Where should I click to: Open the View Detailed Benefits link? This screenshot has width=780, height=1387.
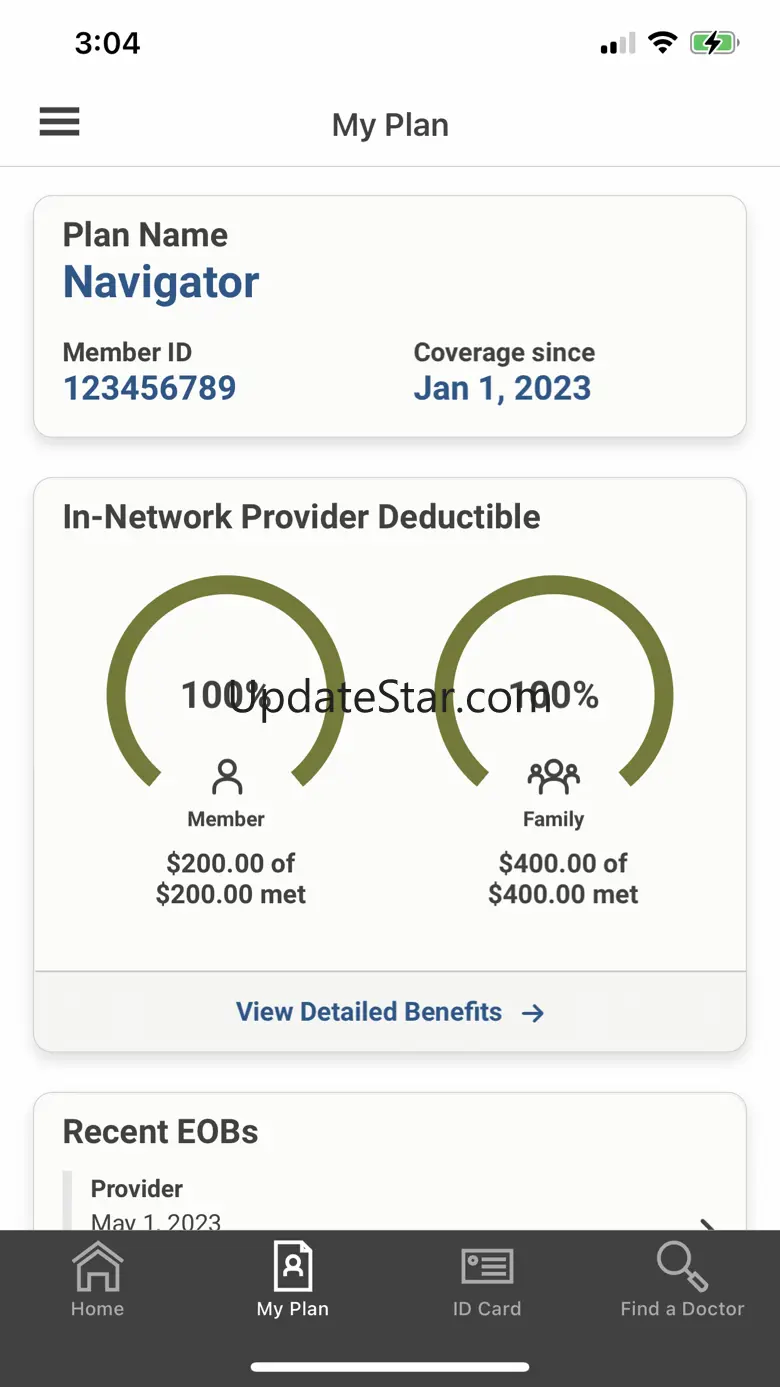click(369, 1012)
